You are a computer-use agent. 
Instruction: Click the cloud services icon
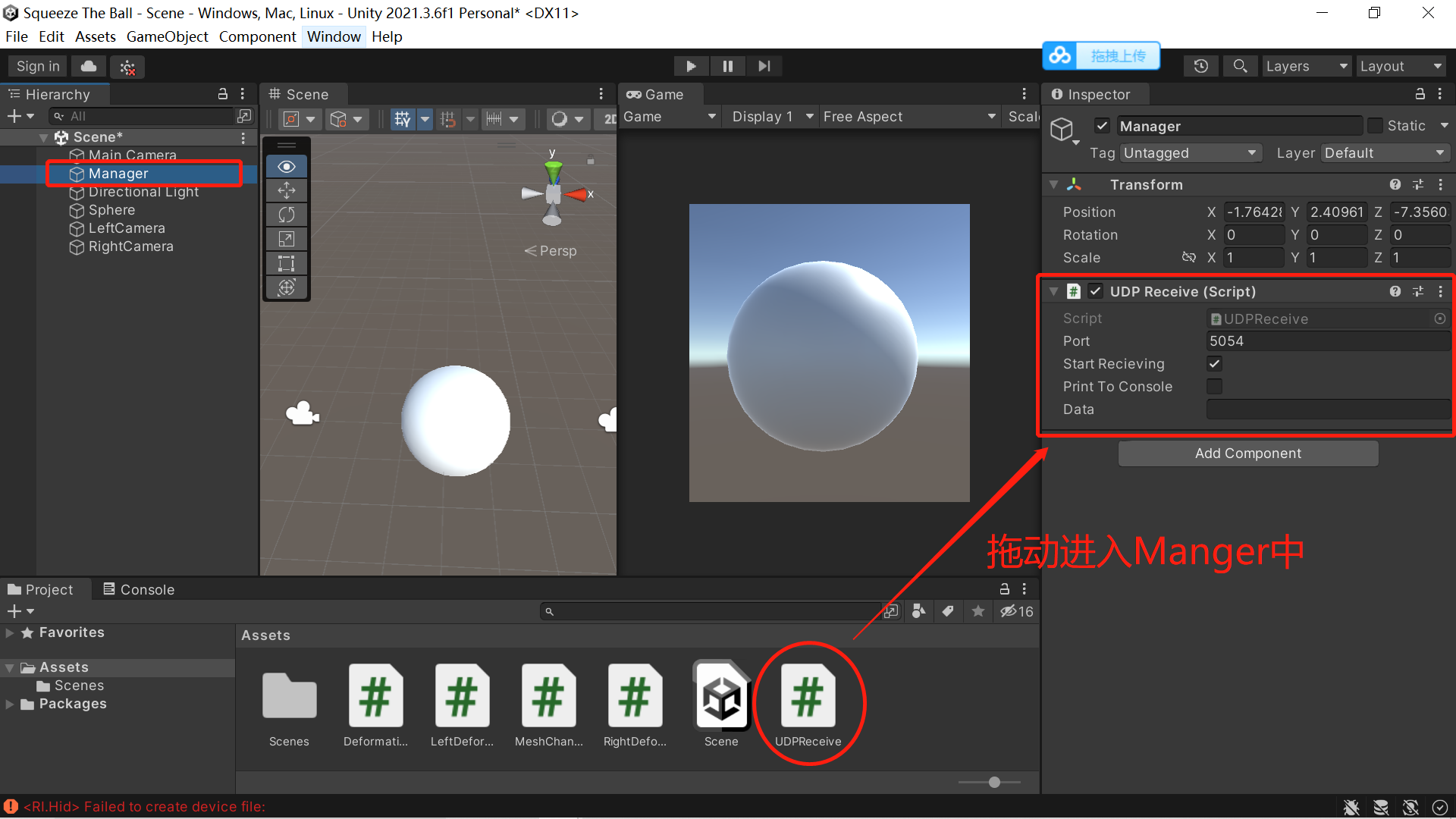pos(89,67)
